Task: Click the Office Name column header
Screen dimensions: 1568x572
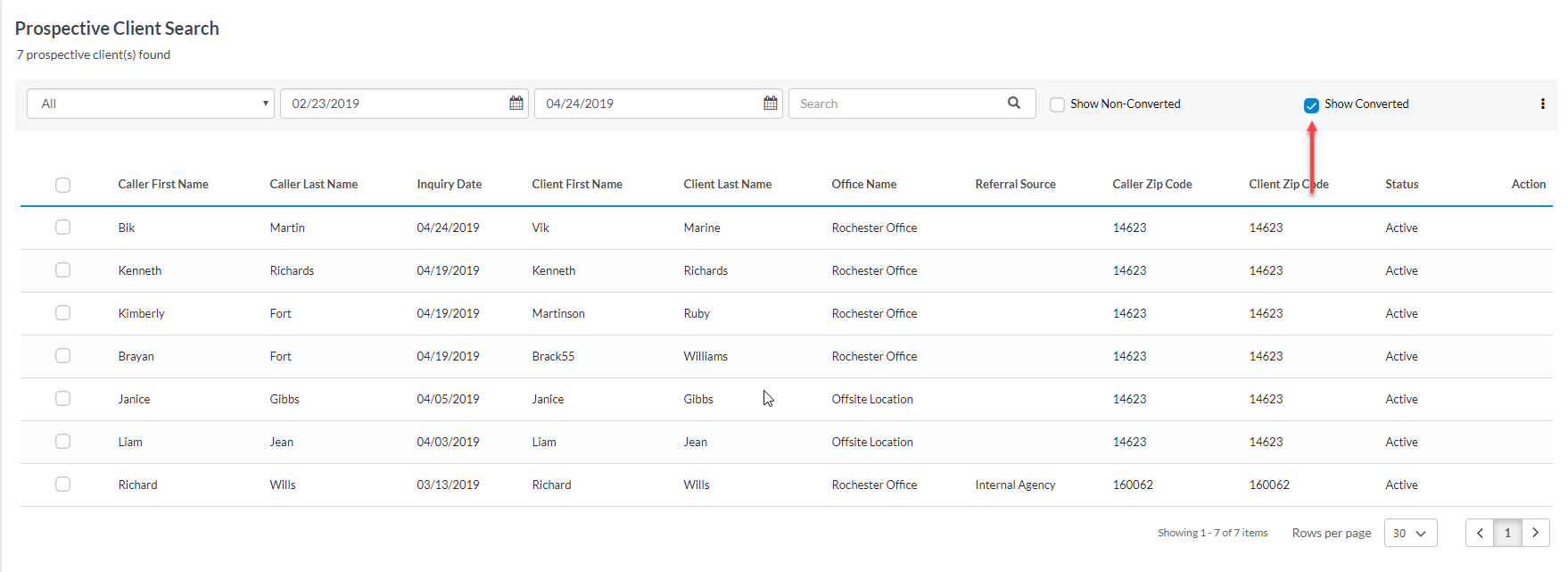Action: [863, 185]
